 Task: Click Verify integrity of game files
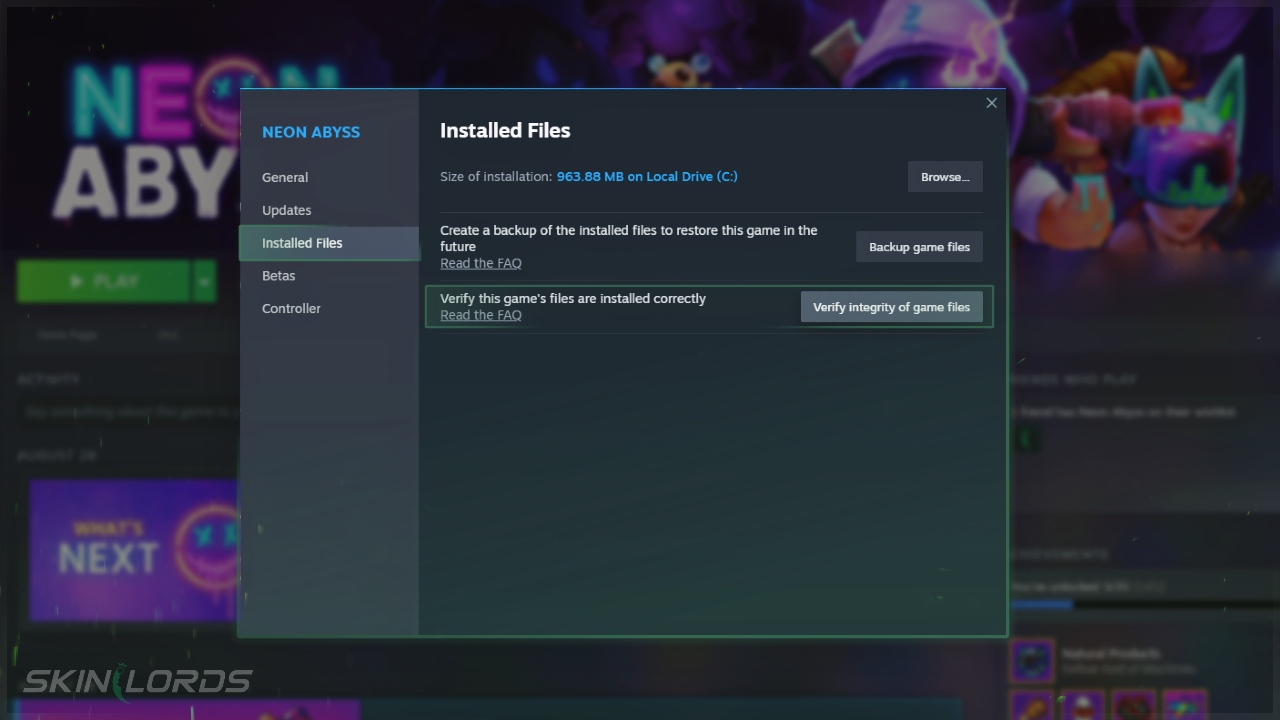point(891,307)
